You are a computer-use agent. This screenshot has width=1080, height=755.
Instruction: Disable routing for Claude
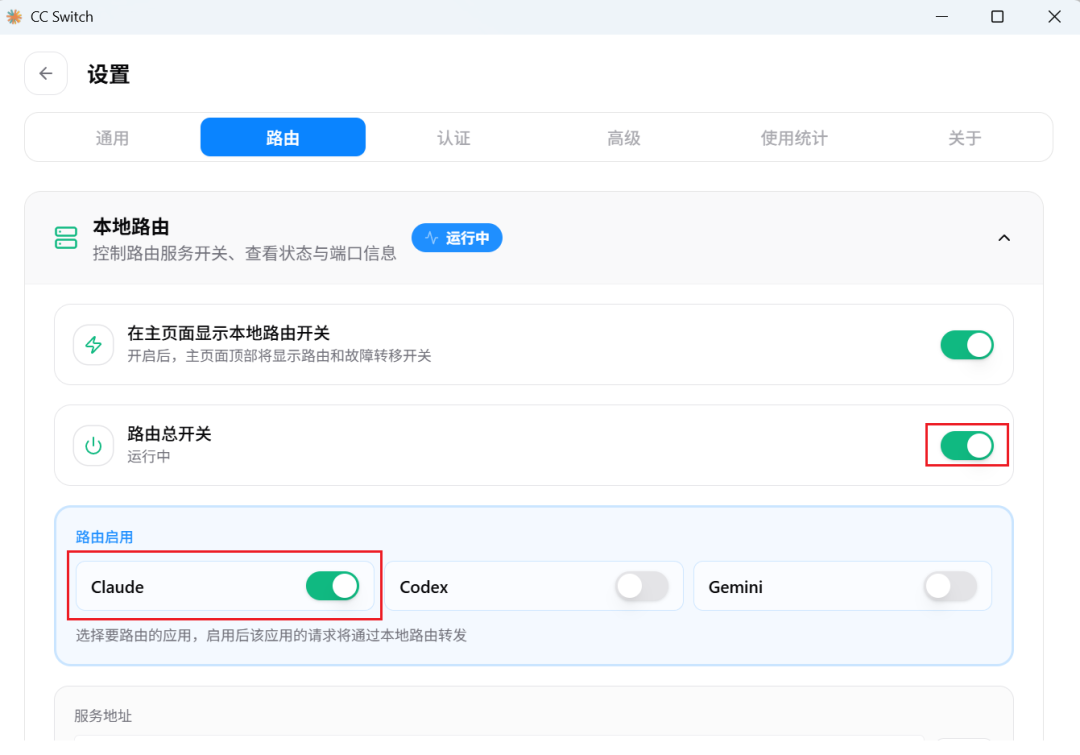[x=333, y=586]
